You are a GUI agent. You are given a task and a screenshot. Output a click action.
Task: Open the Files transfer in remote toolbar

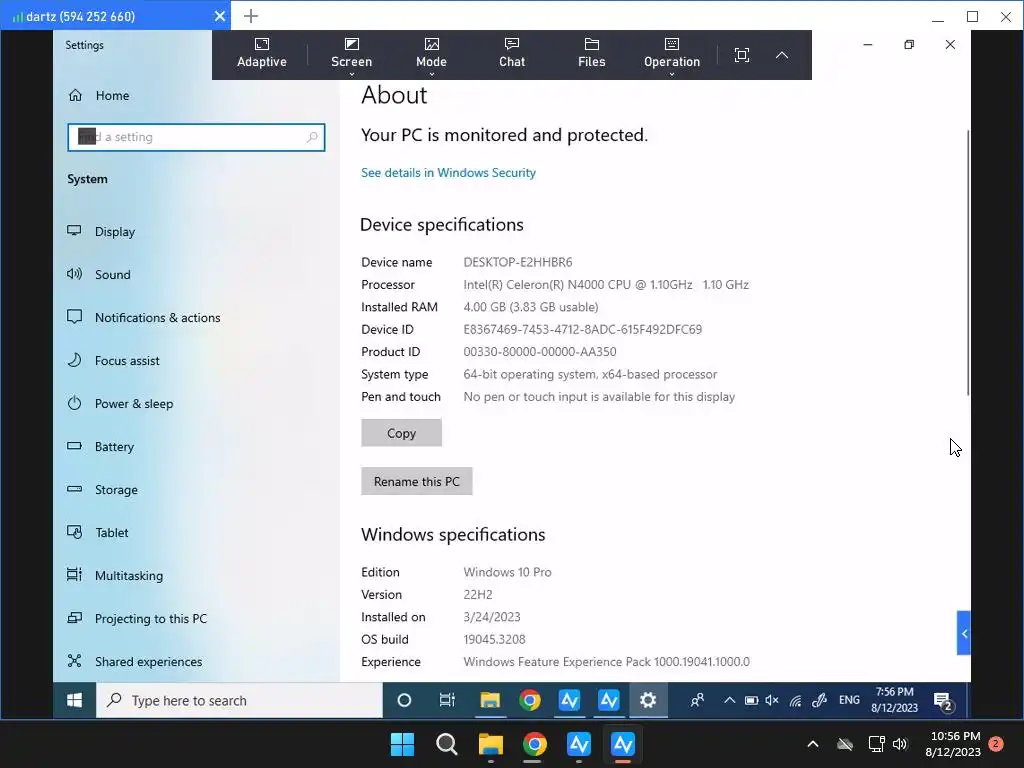591,54
